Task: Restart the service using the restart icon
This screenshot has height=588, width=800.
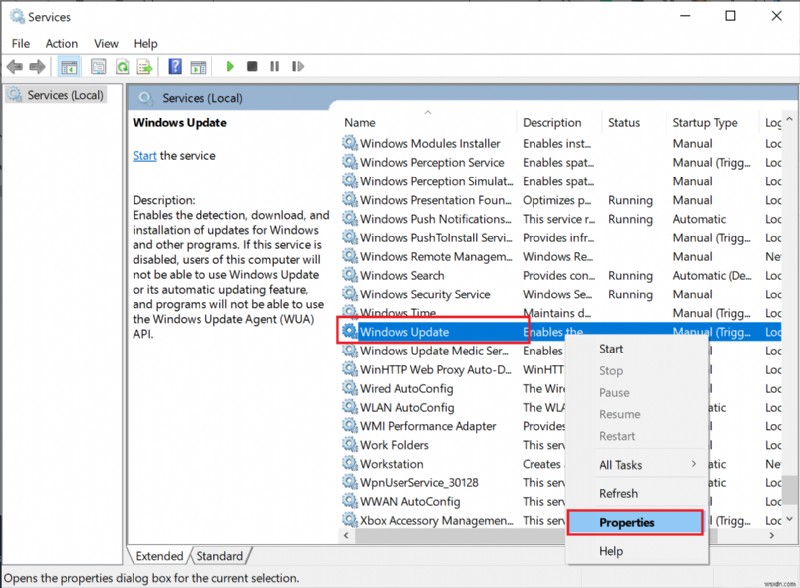Action: [x=297, y=66]
